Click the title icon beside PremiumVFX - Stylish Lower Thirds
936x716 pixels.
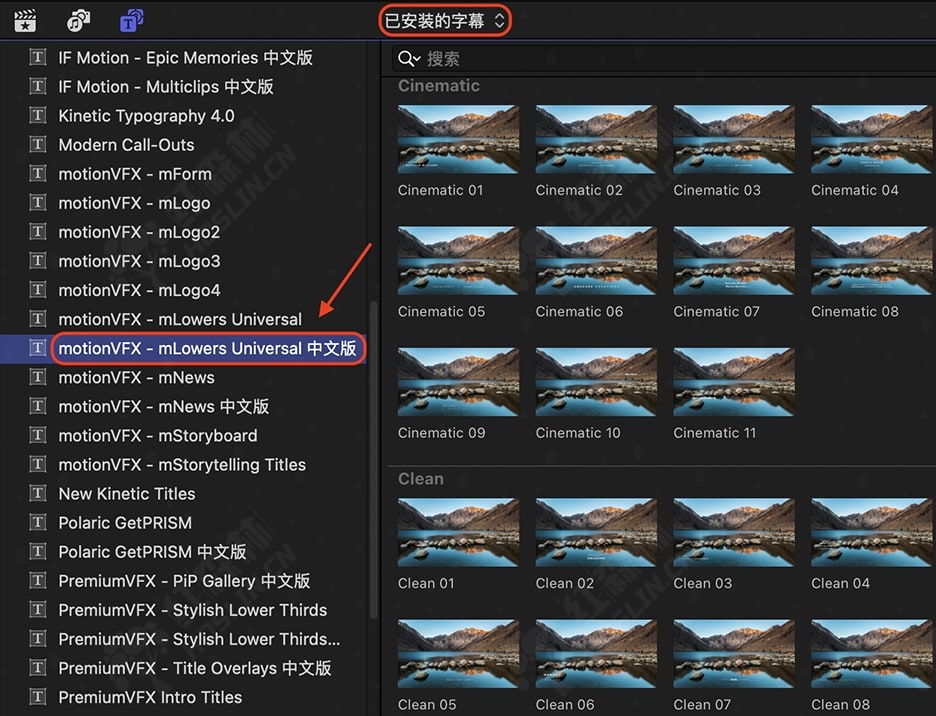(38, 610)
